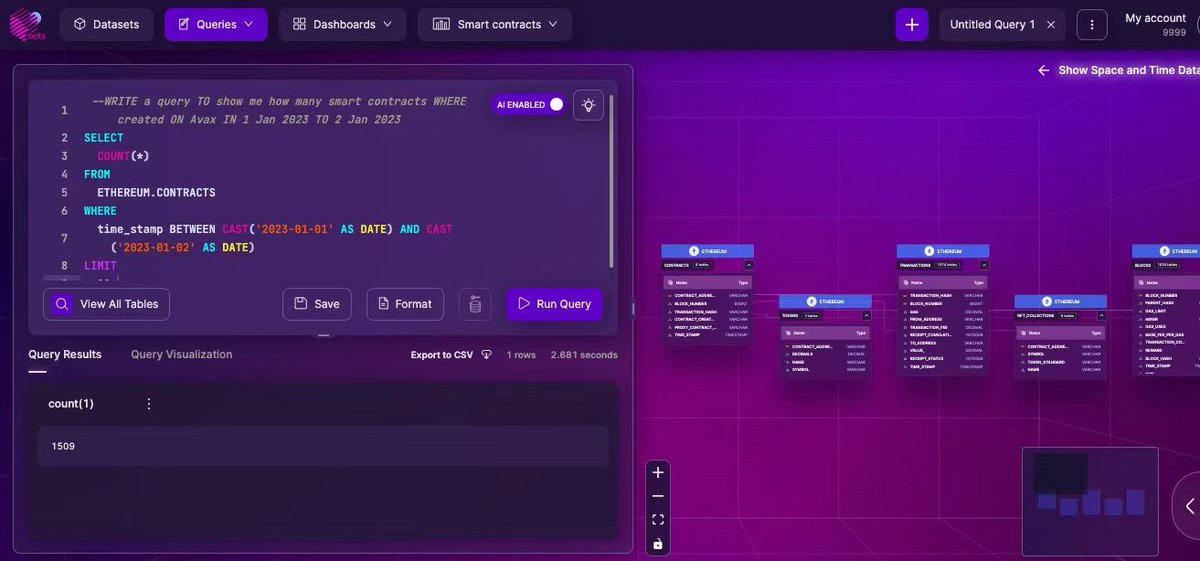Viewport: 1200px width, 561px height.
Task: Select the 1509 result cell
Action: tap(323, 446)
